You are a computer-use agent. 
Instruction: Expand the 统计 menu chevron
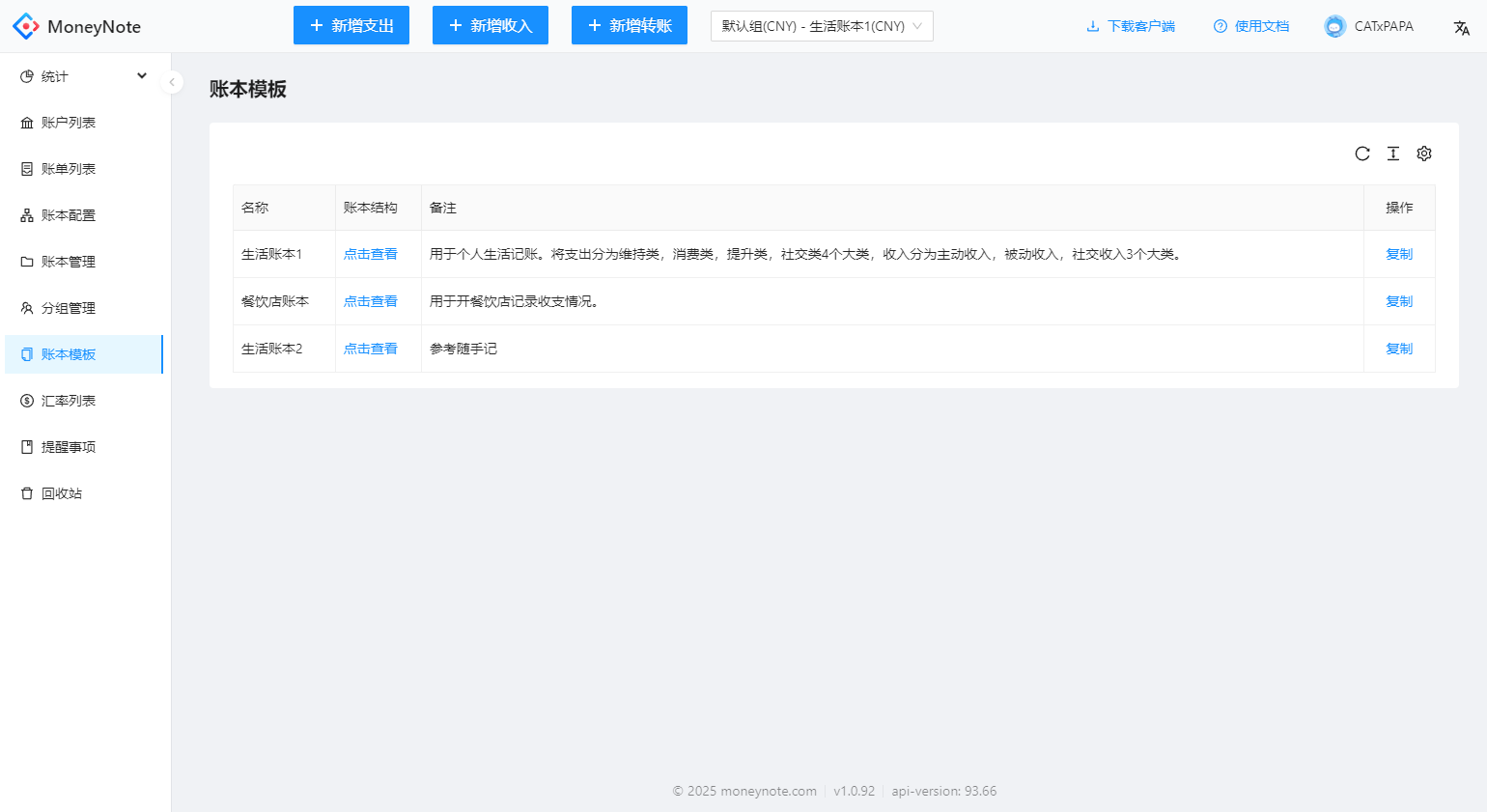[142, 75]
